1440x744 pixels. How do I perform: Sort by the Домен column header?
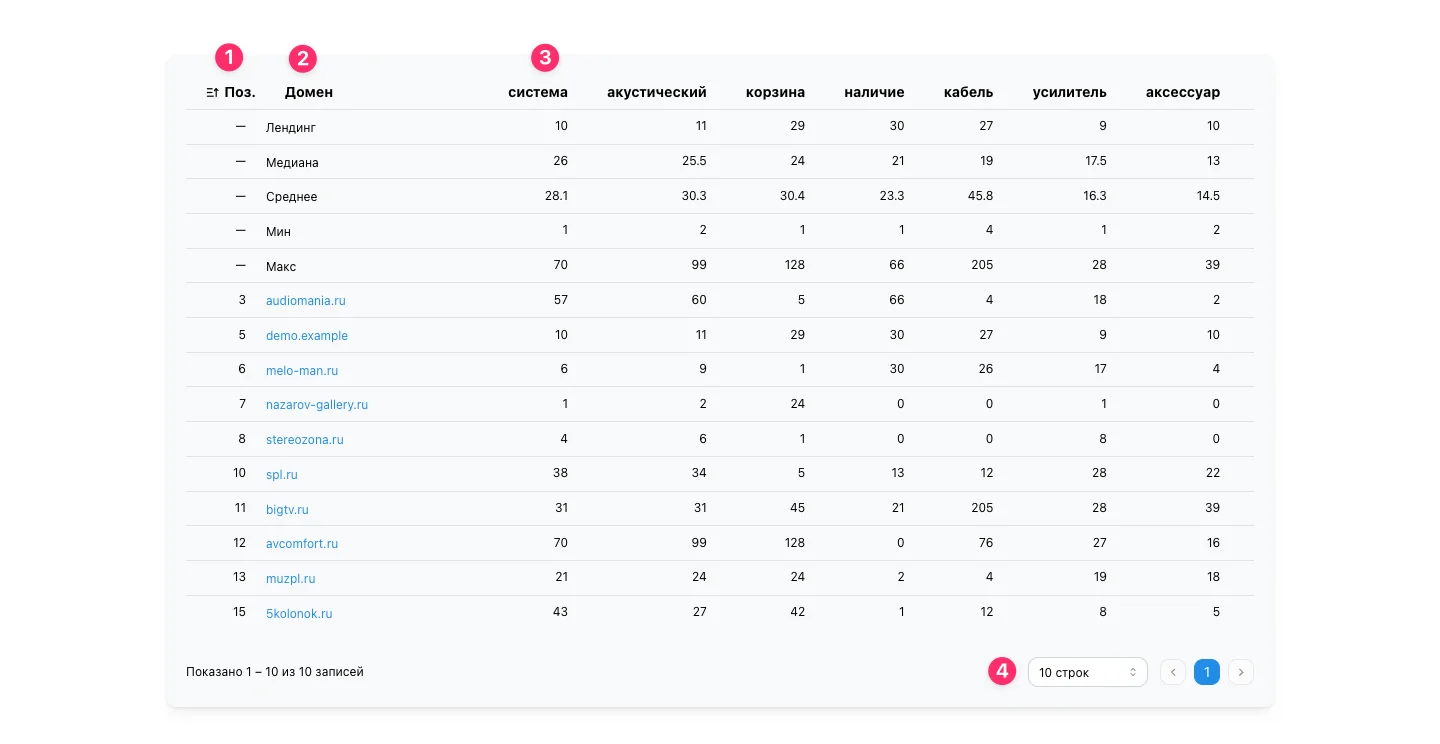coord(309,92)
